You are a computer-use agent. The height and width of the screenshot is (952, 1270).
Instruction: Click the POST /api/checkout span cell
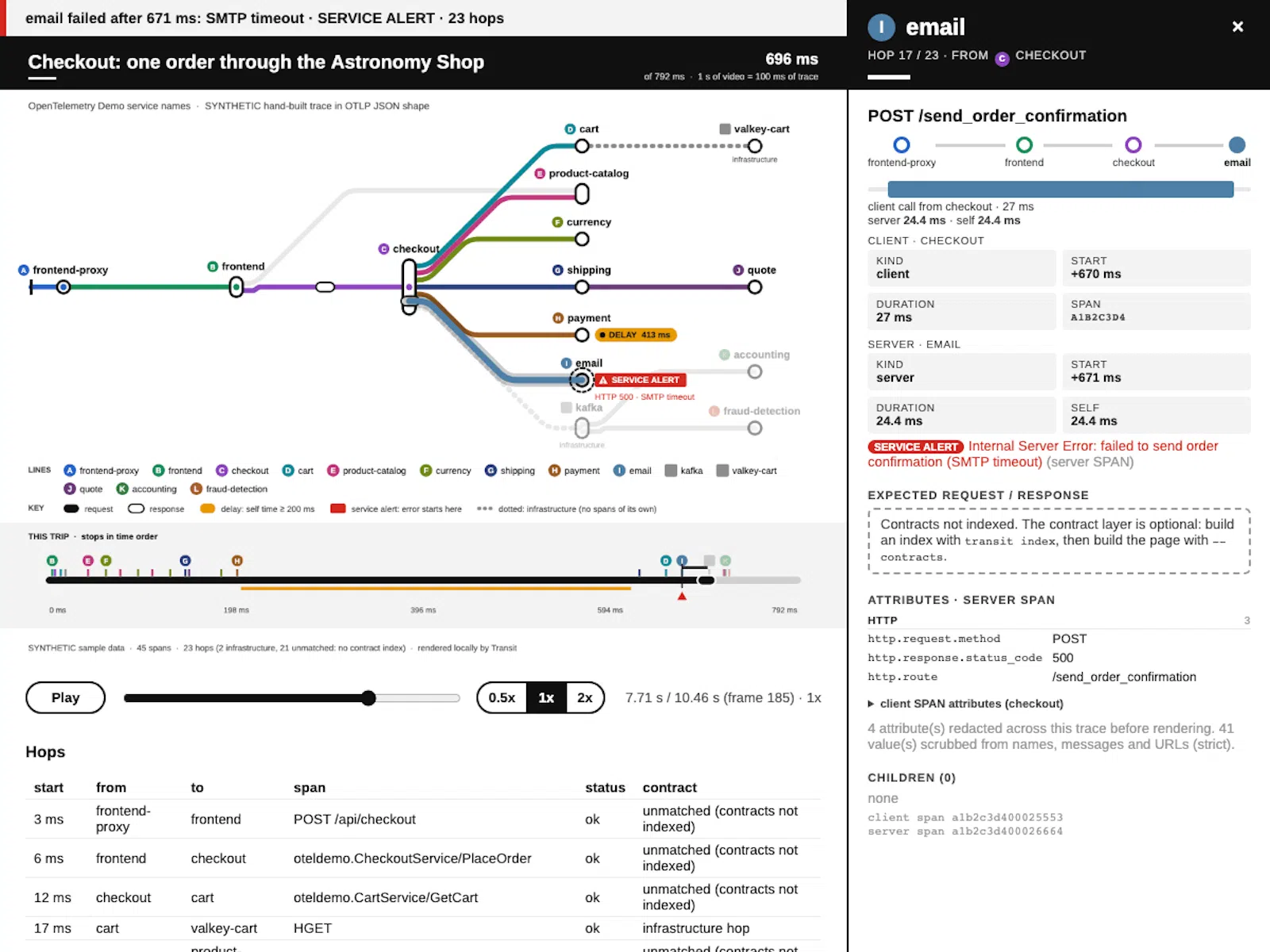point(355,820)
